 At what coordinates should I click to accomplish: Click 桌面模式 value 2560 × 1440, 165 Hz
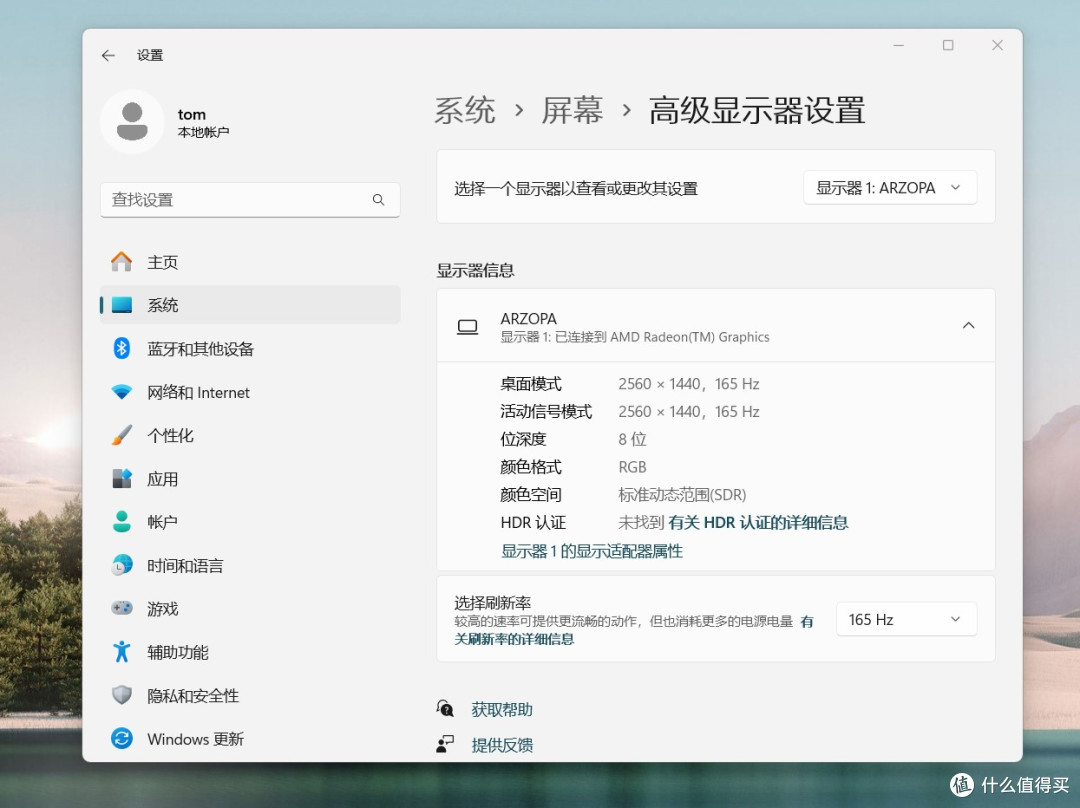pyautogui.click(x=689, y=384)
